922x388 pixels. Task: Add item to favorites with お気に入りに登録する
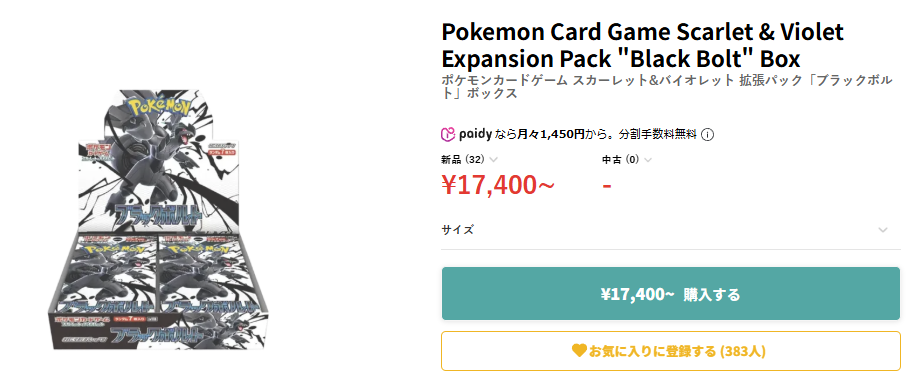671,351
